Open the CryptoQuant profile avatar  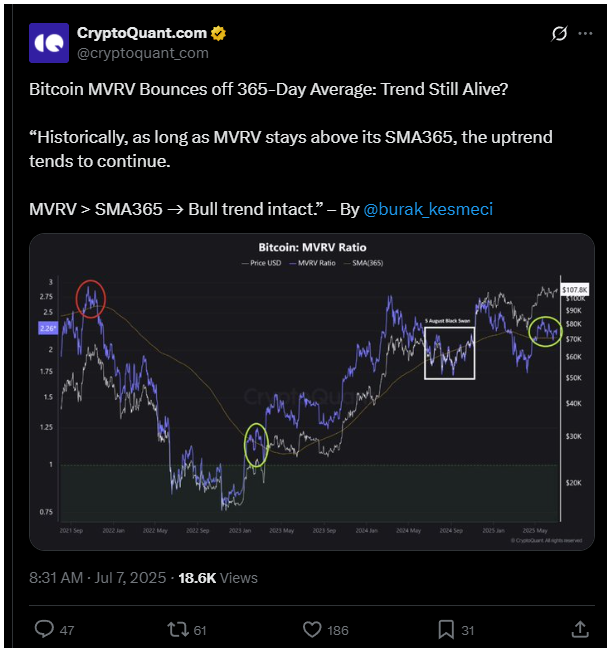(49, 43)
